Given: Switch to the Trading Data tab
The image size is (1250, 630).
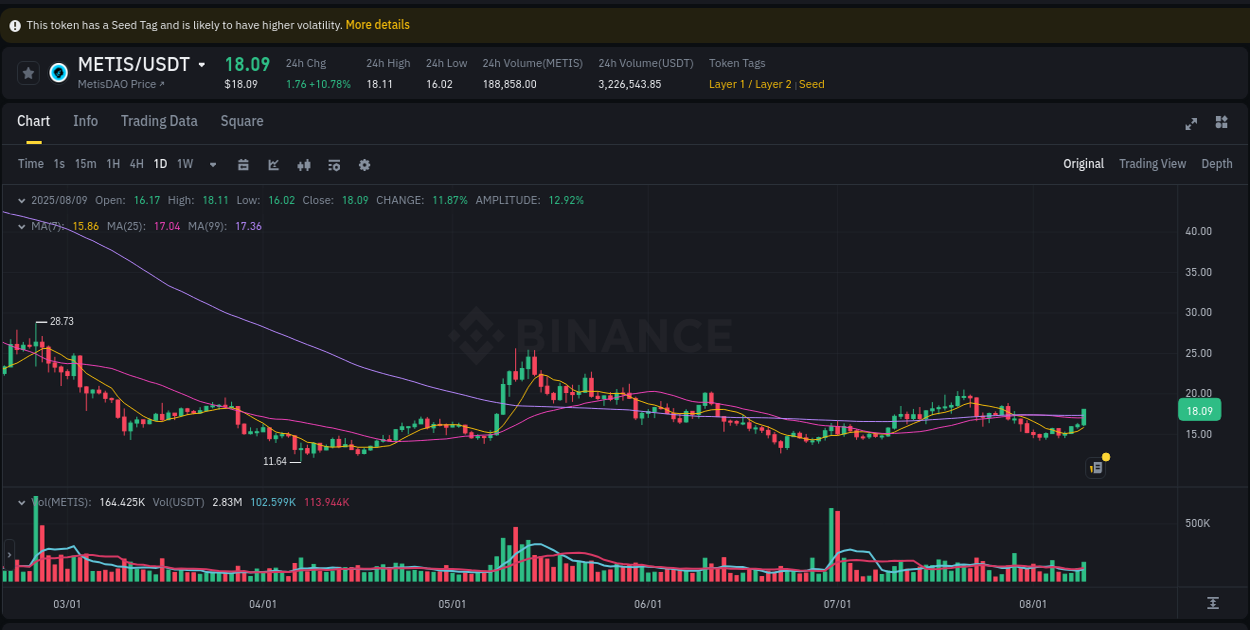Looking at the screenshot, I should pyautogui.click(x=159, y=121).
